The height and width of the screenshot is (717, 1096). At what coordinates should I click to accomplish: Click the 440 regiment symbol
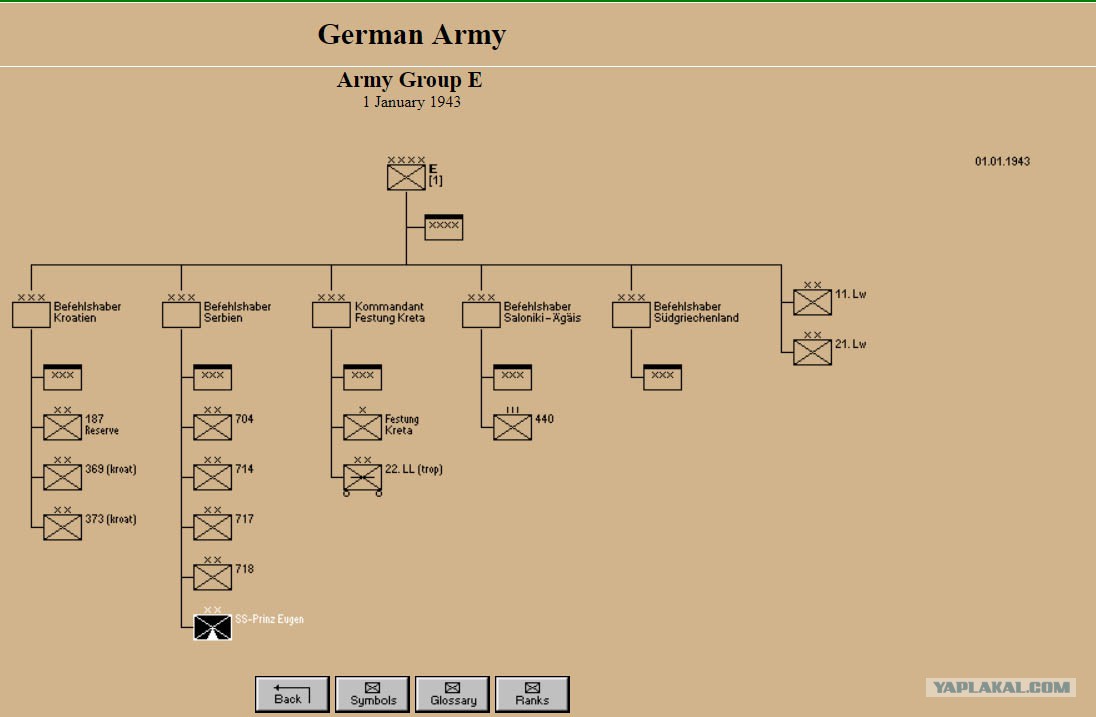[x=512, y=427]
